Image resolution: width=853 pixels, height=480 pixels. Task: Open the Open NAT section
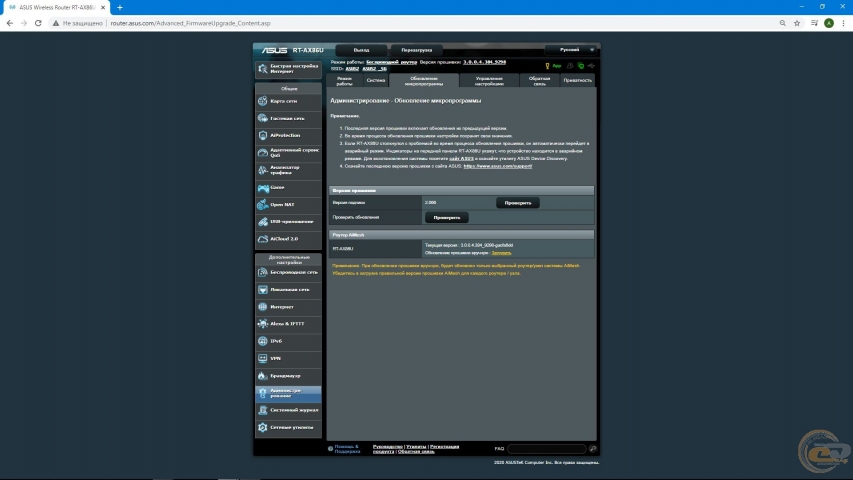[288, 205]
